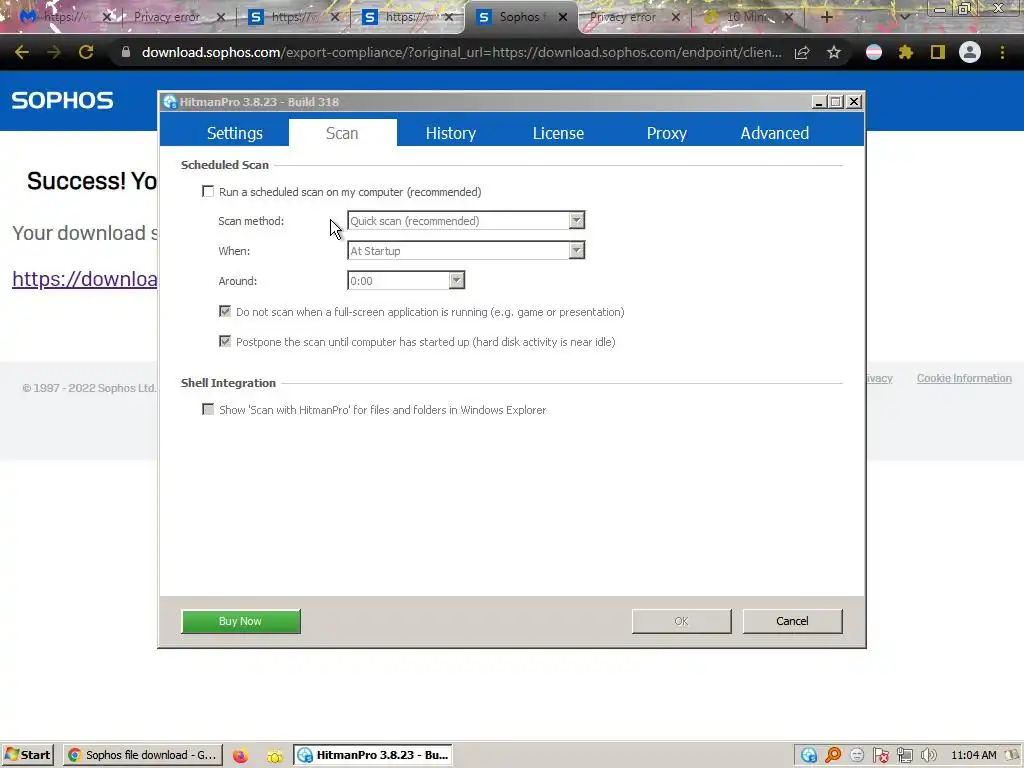The image size is (1024, 768).
Task: Open the Chrome tab search chevron
Action: pos(904,17)
